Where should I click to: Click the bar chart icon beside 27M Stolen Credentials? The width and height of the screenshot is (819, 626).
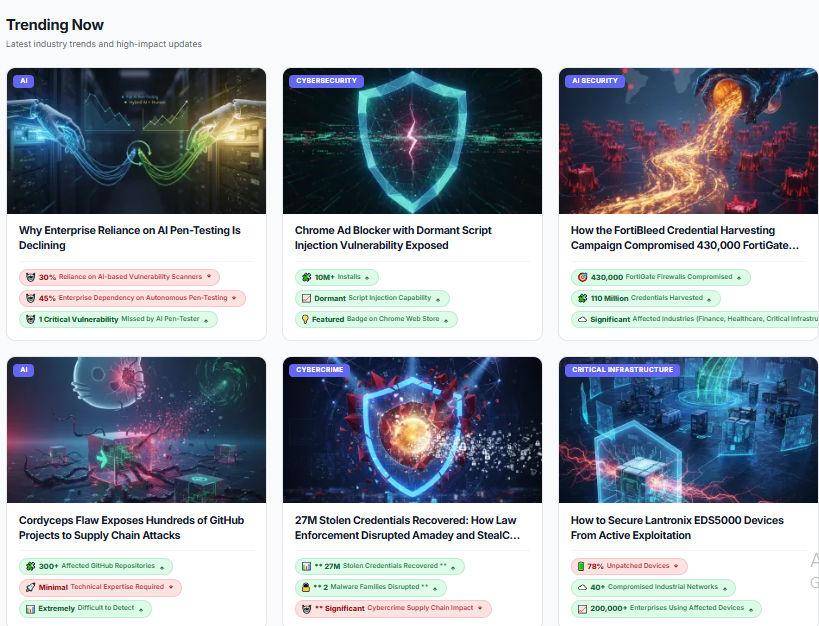[307, 566]
